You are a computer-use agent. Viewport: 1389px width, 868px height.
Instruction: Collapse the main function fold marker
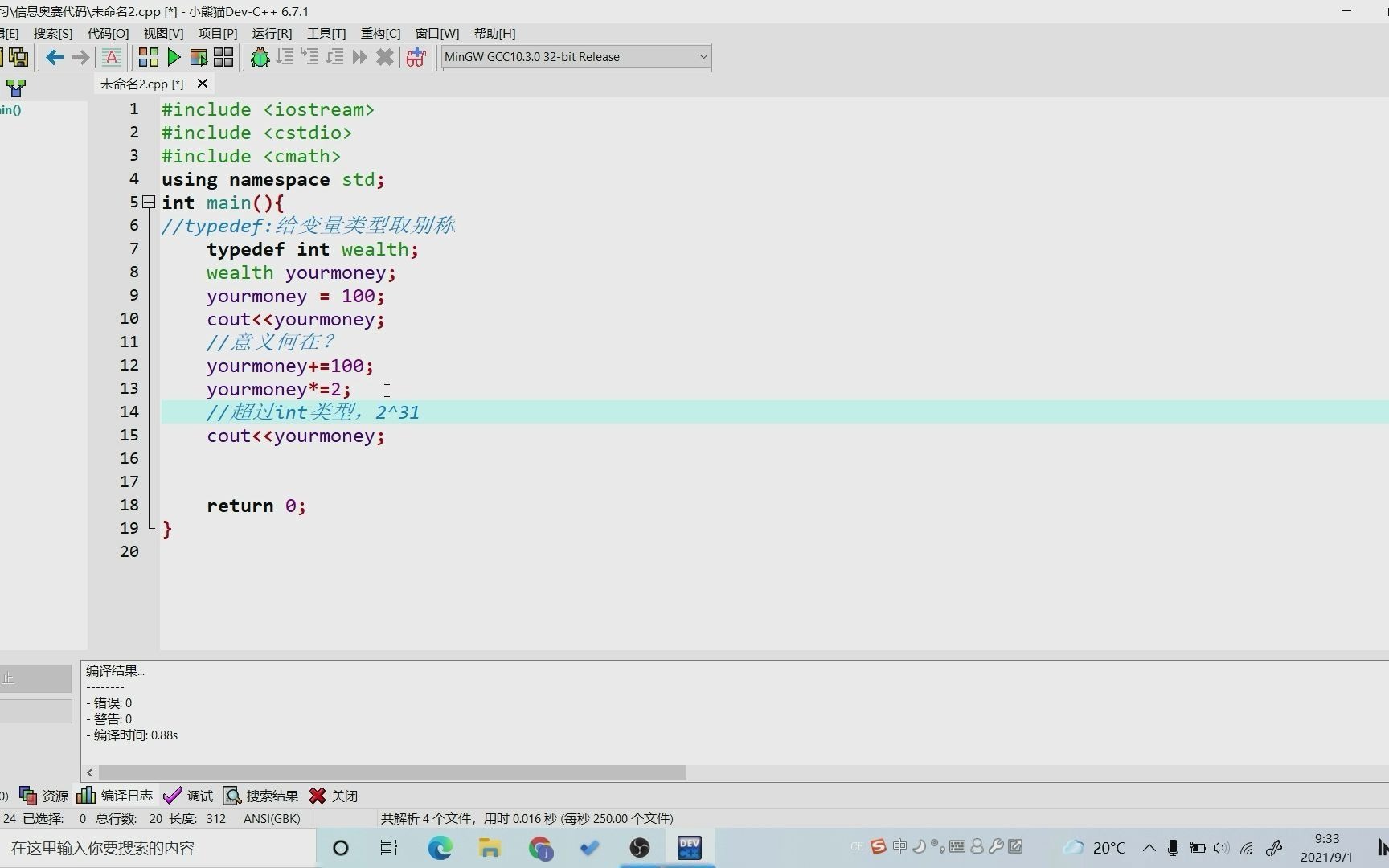point(149,203)
